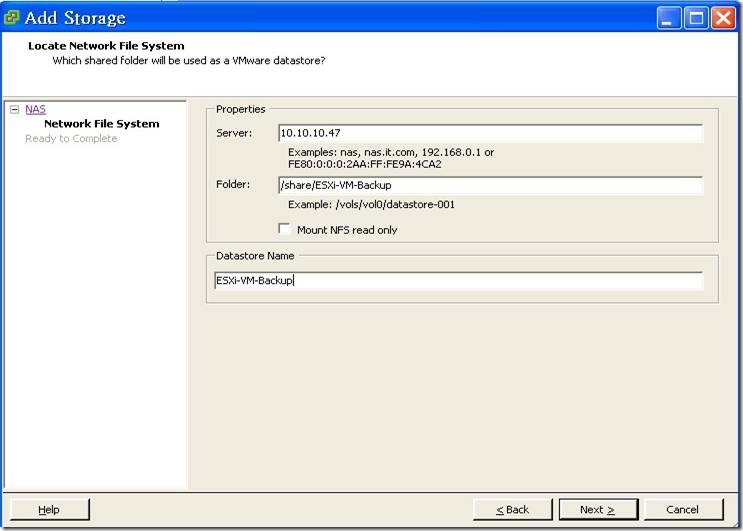Viewport: 743px width, 531px height.
Task: Click the 'Folder:' label
Action: click(233, 184)
